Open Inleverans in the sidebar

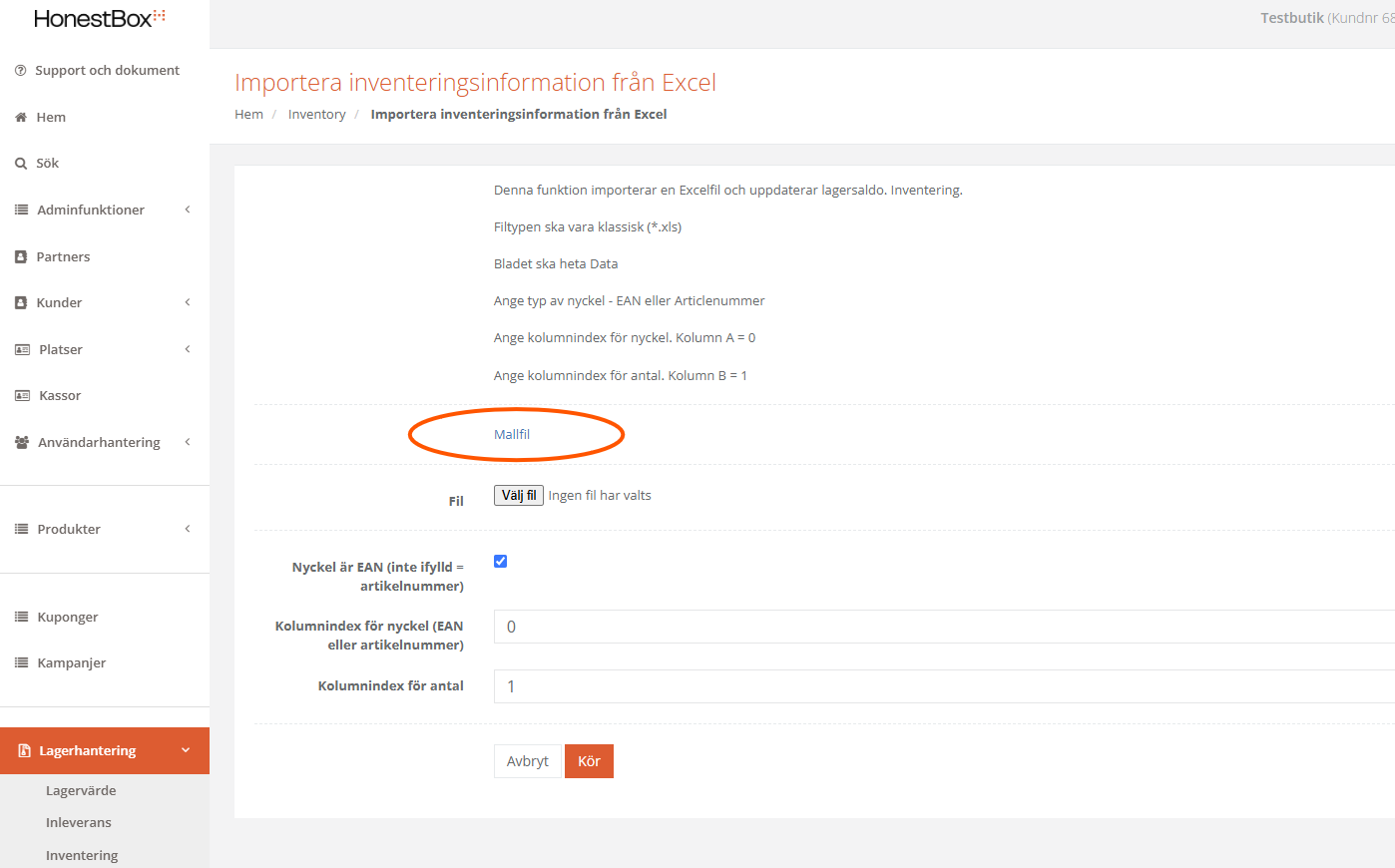coord(79,823)
